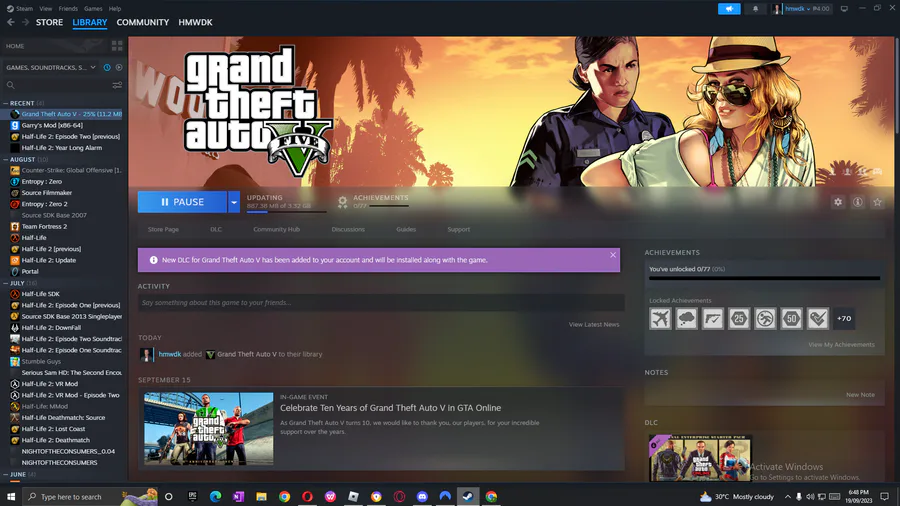This screenshot has width=900, height=506.
Task: Open File Explorer from the taskbar
Action: [x=261, y=496]
